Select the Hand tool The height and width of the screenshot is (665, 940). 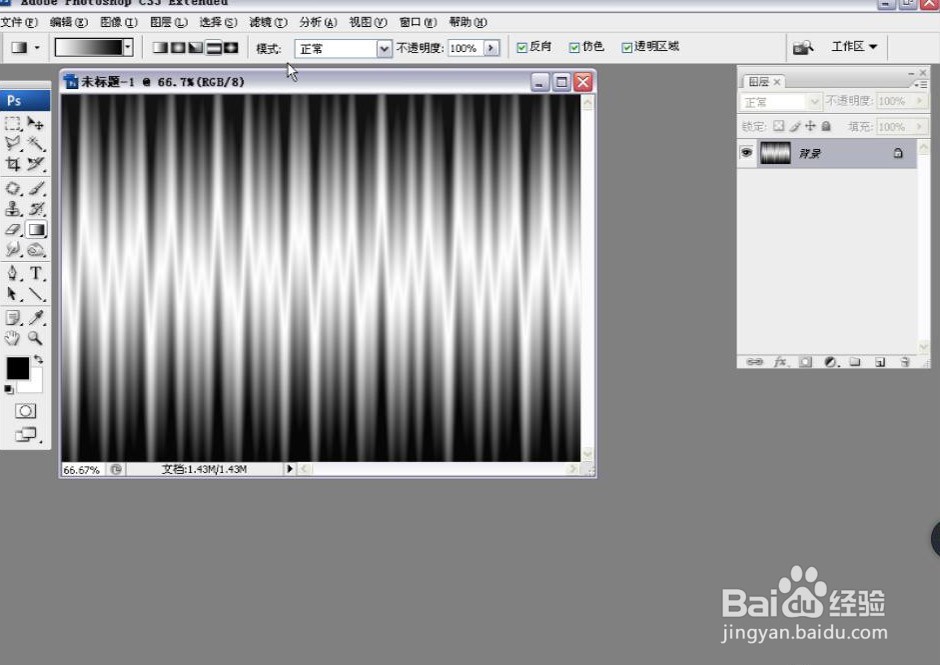click(13, 338)
